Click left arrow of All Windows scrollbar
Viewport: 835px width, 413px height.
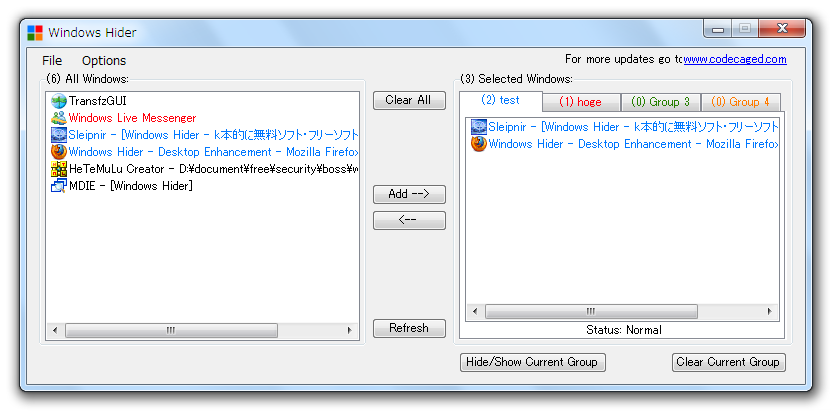[x=55, y=331]
